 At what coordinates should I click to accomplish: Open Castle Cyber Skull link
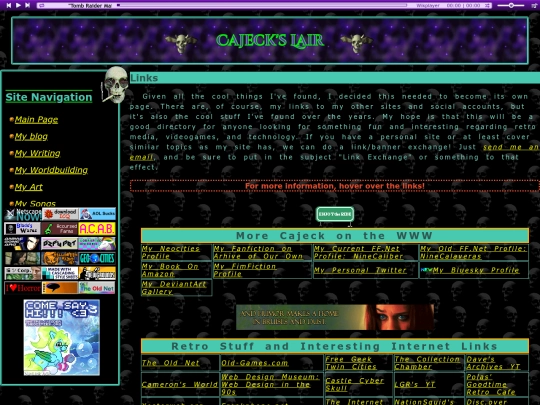tap(354, 384)
